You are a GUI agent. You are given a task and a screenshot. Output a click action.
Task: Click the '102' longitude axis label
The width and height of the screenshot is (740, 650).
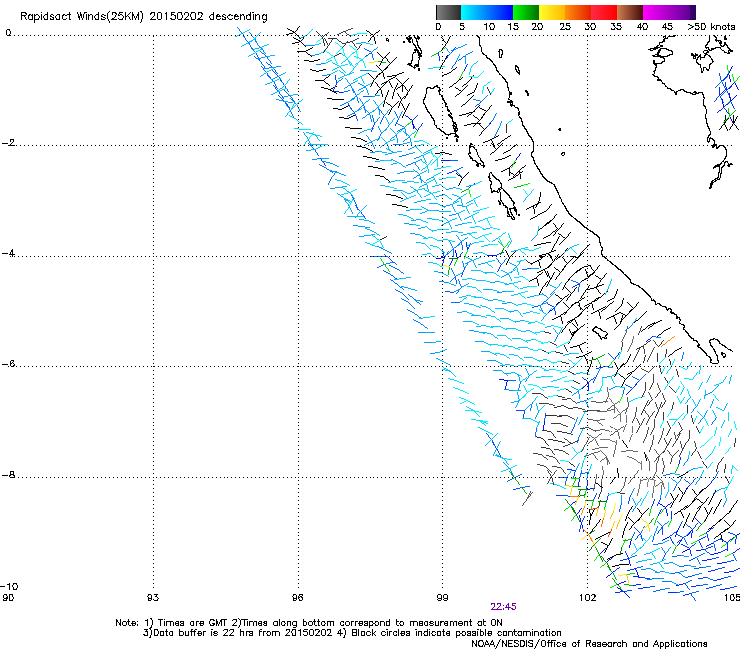point(588,598)
